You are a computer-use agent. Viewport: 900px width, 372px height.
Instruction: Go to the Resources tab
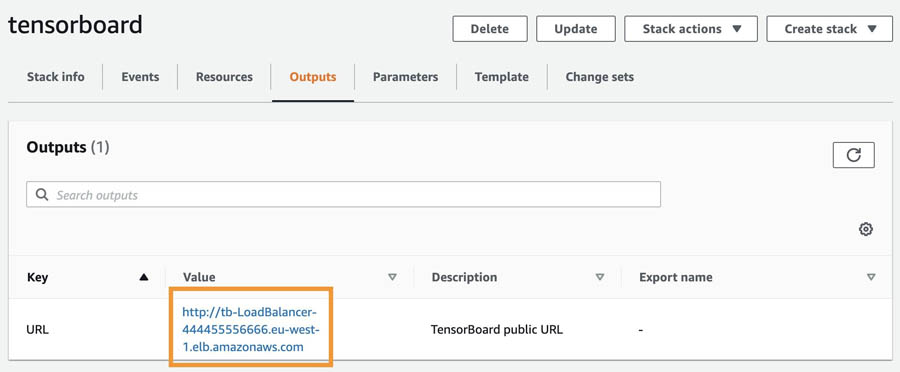[224, 77]
